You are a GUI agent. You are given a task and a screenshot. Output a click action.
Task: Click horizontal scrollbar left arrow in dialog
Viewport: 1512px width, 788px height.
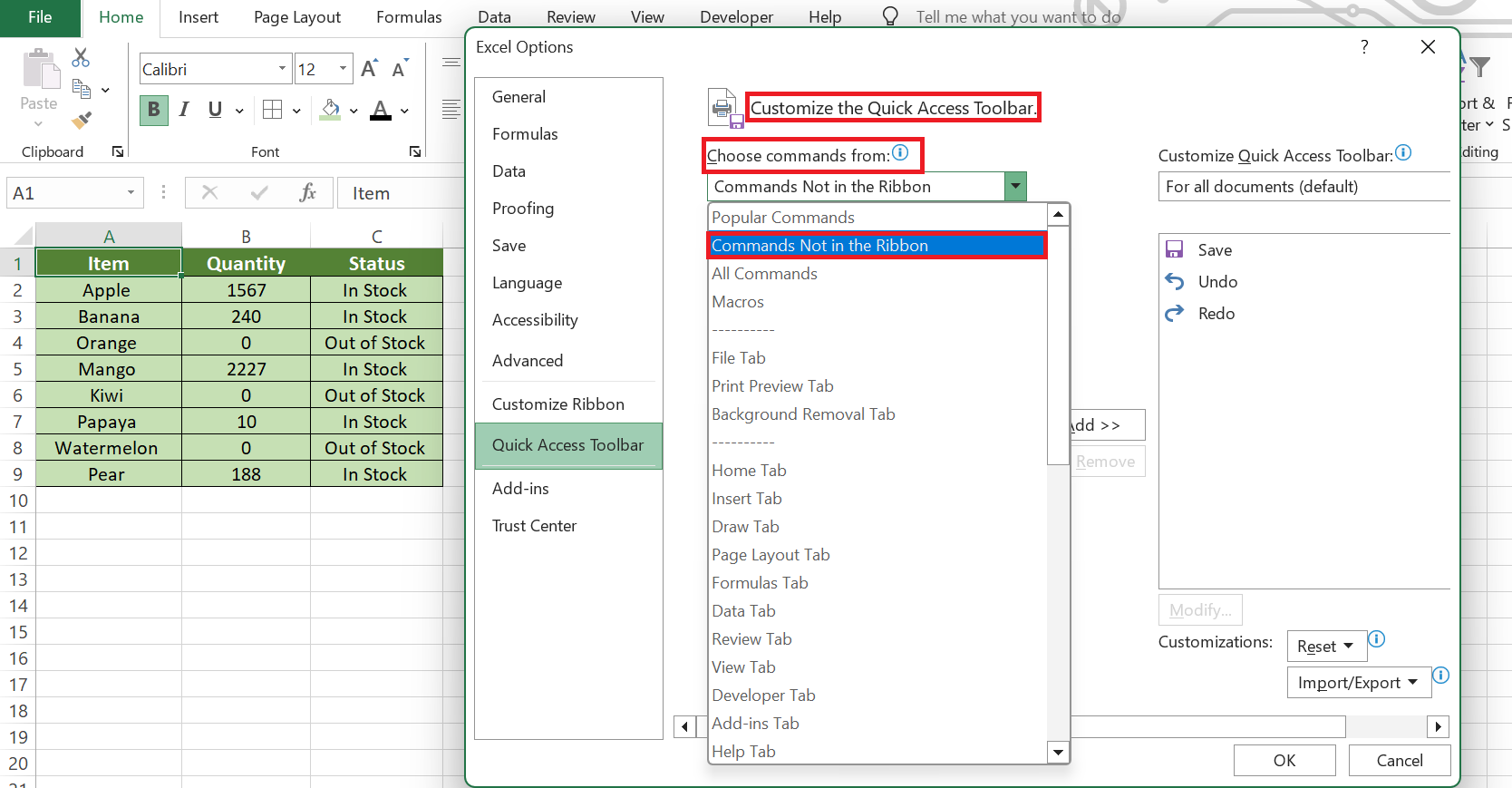pos(685,726)
